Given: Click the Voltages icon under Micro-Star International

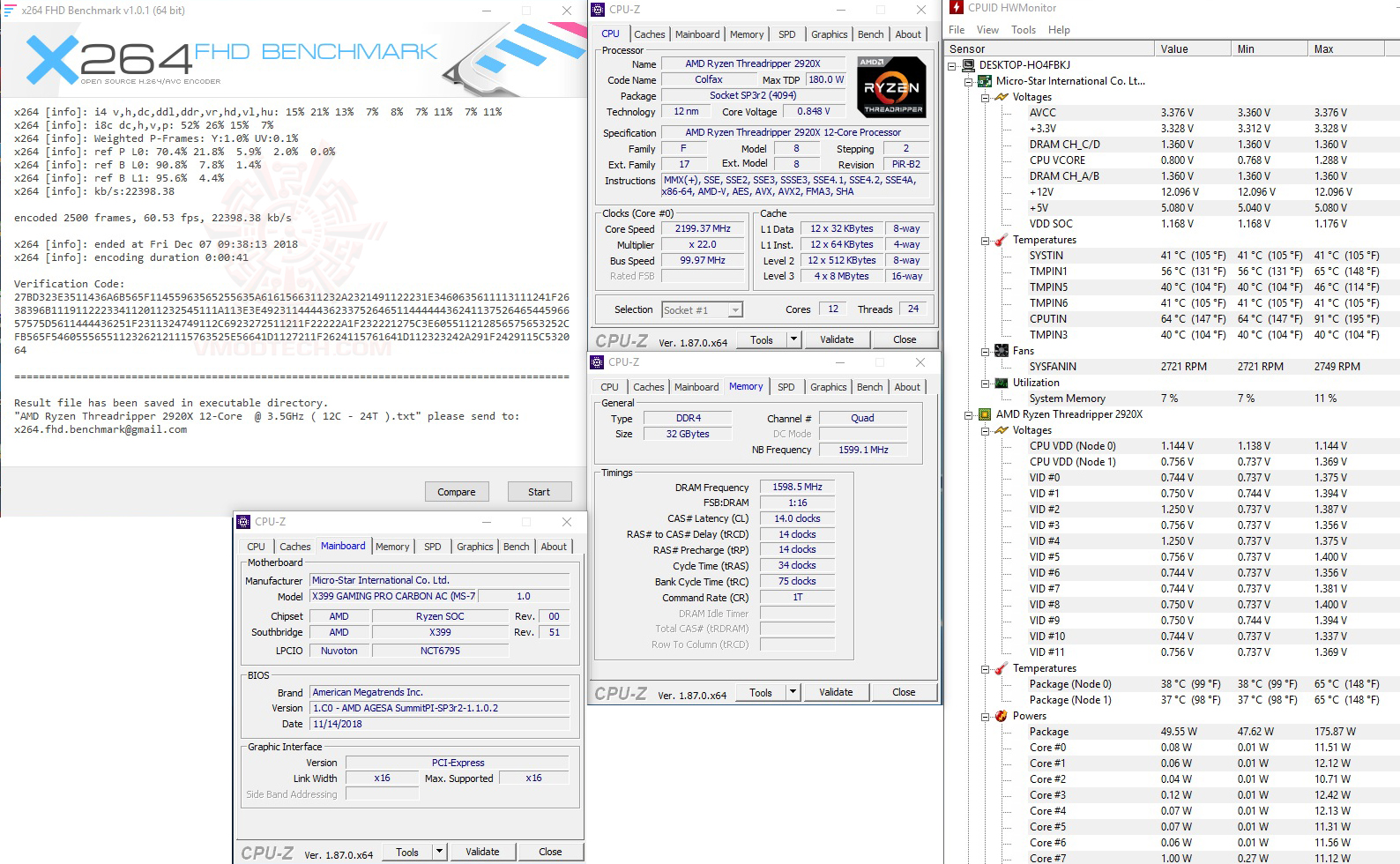Looking at the screenshot, I should coord(1002,97).
